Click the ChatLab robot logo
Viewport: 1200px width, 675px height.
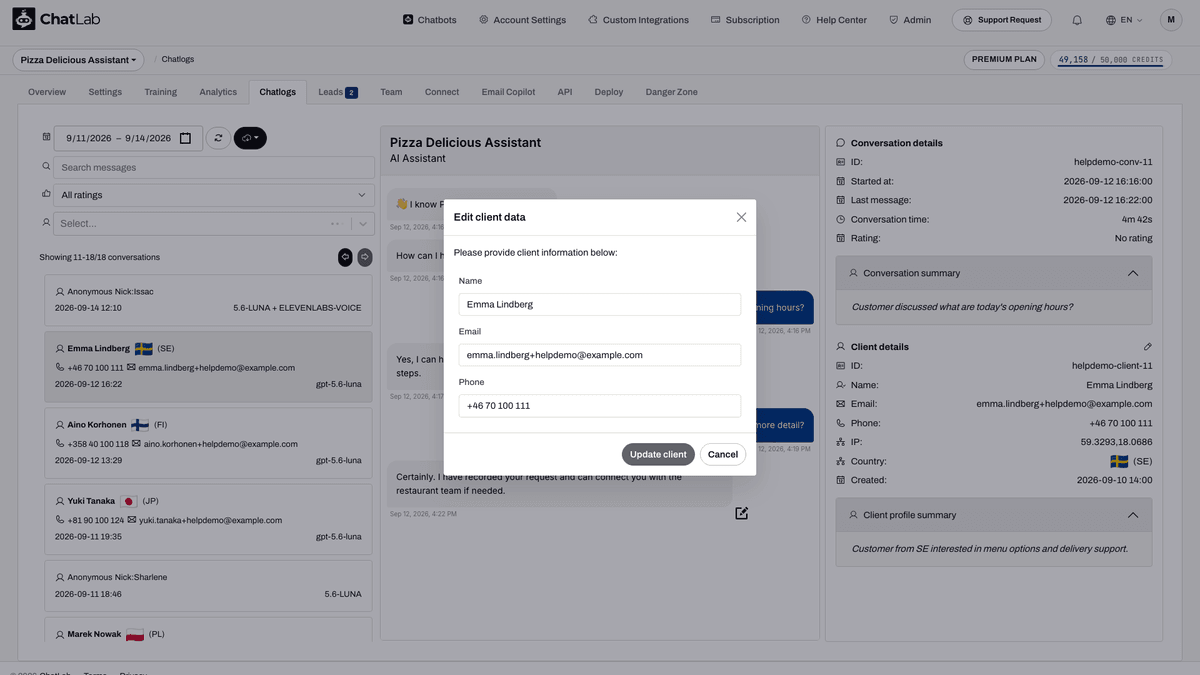pyautogui.click(x=23, y=19)
